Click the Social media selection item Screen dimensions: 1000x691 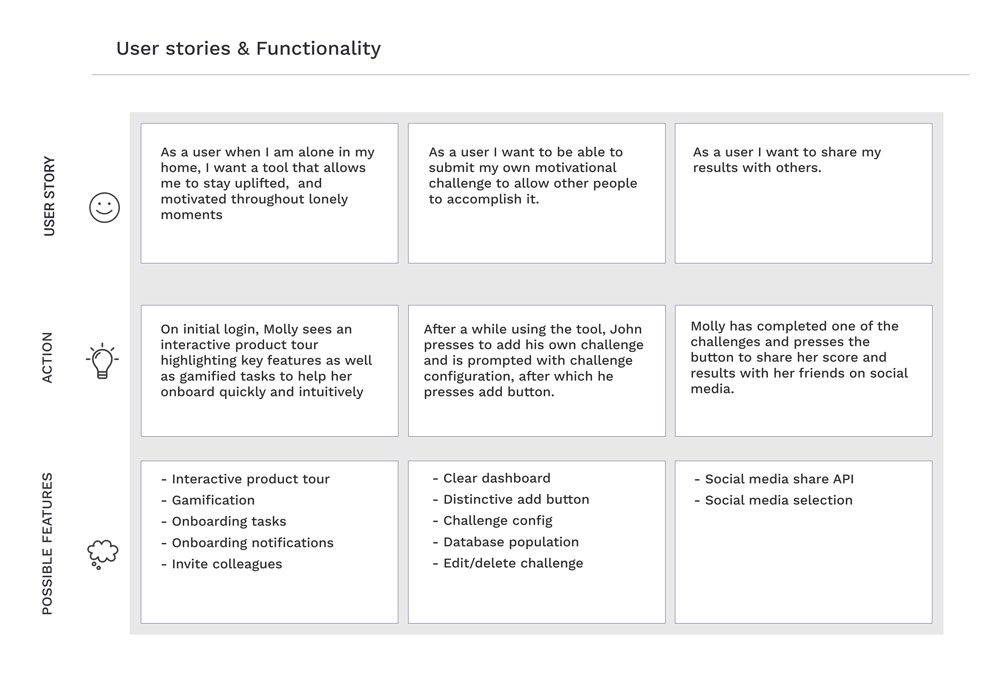(x=774, y=500)
